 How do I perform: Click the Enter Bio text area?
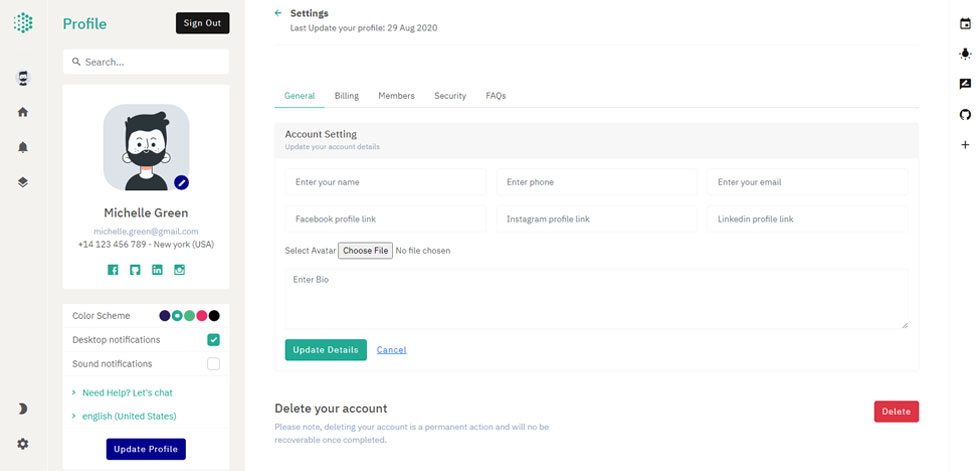tap(596, 299)
